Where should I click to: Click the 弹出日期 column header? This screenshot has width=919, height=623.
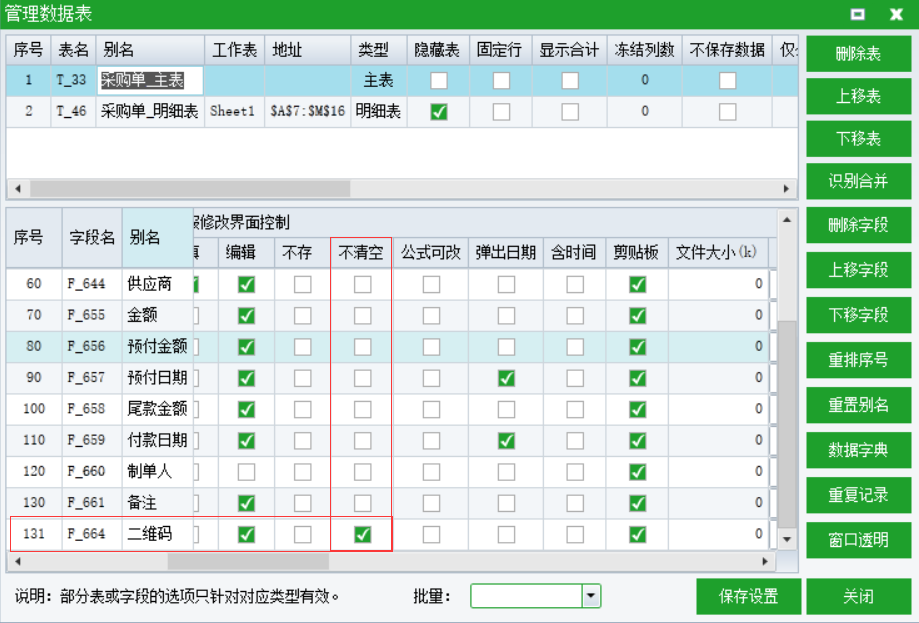[506, 253]
